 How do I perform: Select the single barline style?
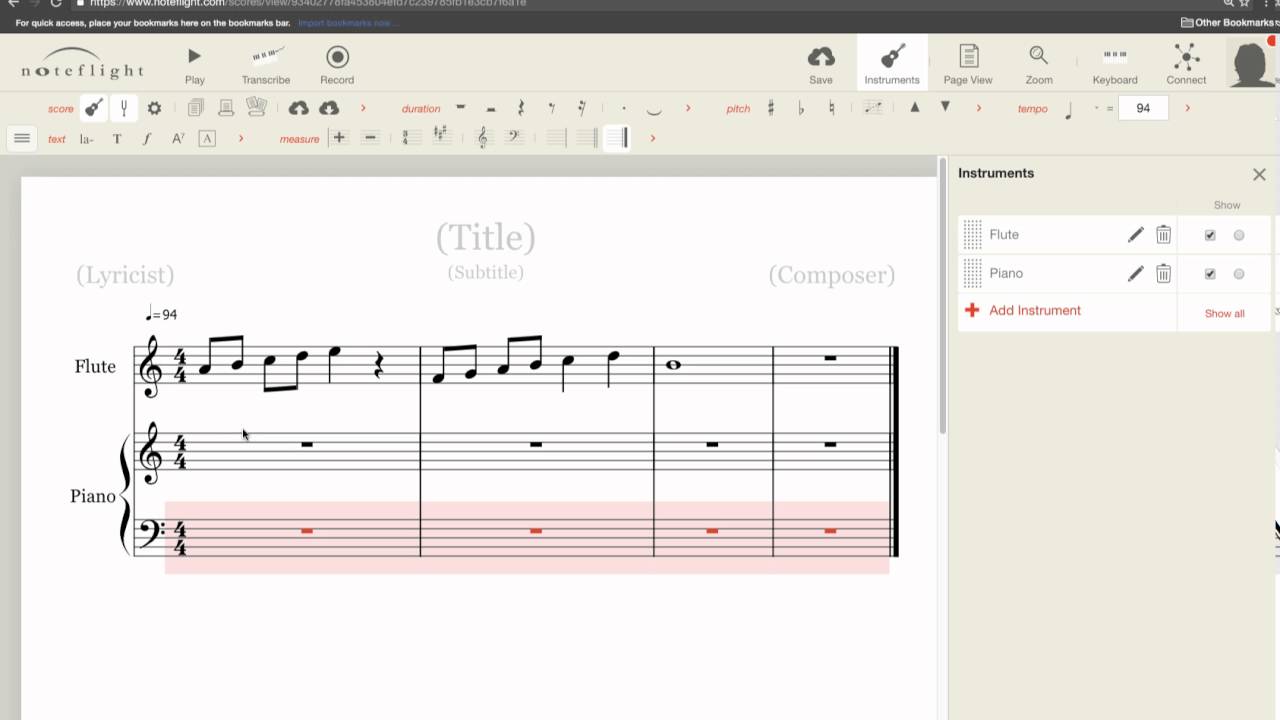(x=557, y=138)
